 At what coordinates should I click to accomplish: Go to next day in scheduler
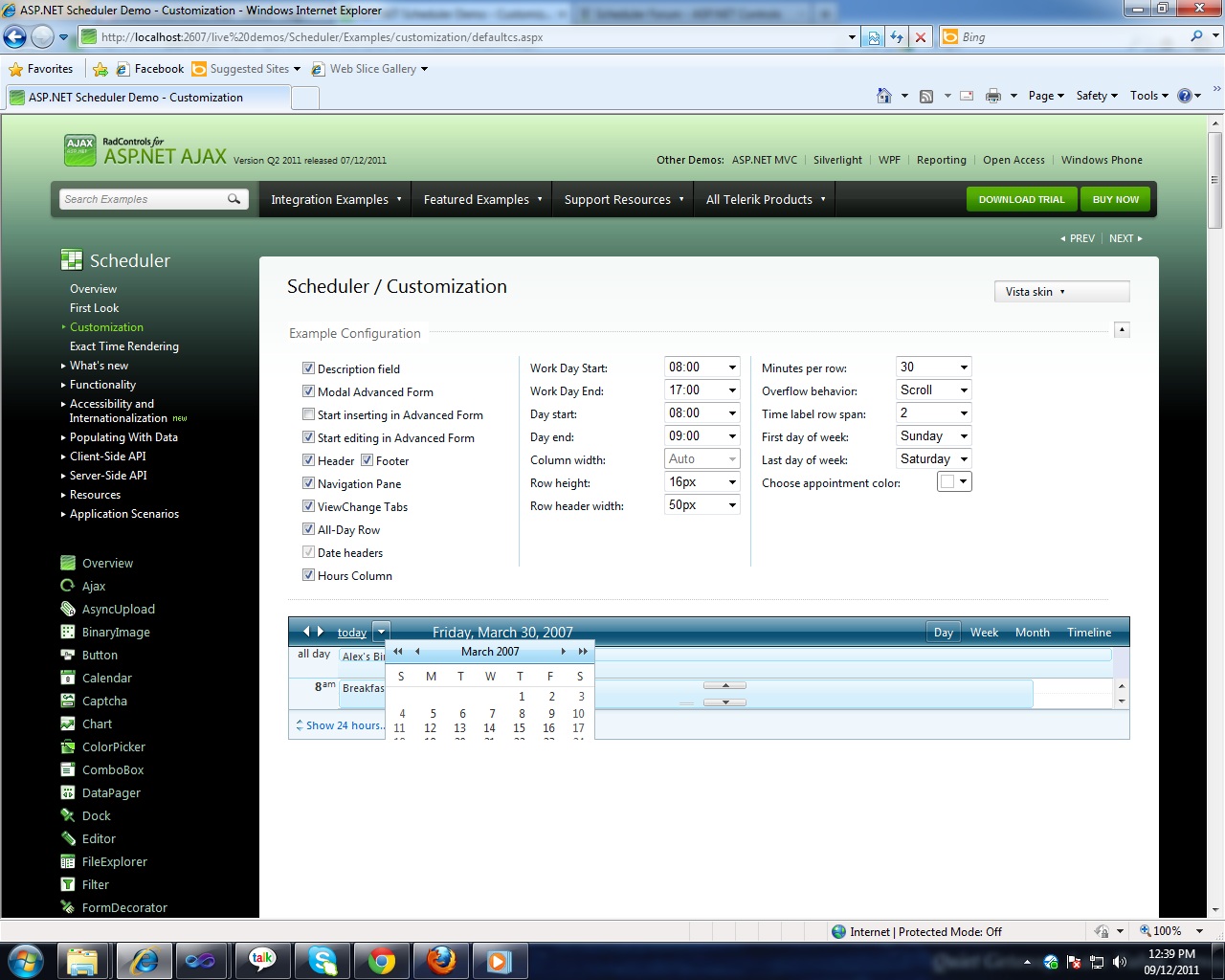point(321,632)
